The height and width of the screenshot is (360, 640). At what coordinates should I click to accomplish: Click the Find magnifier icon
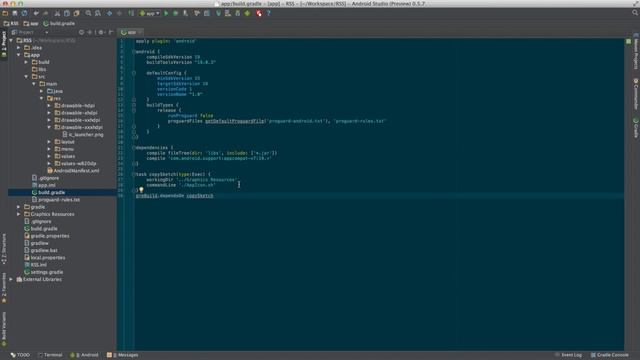(88, 13)
